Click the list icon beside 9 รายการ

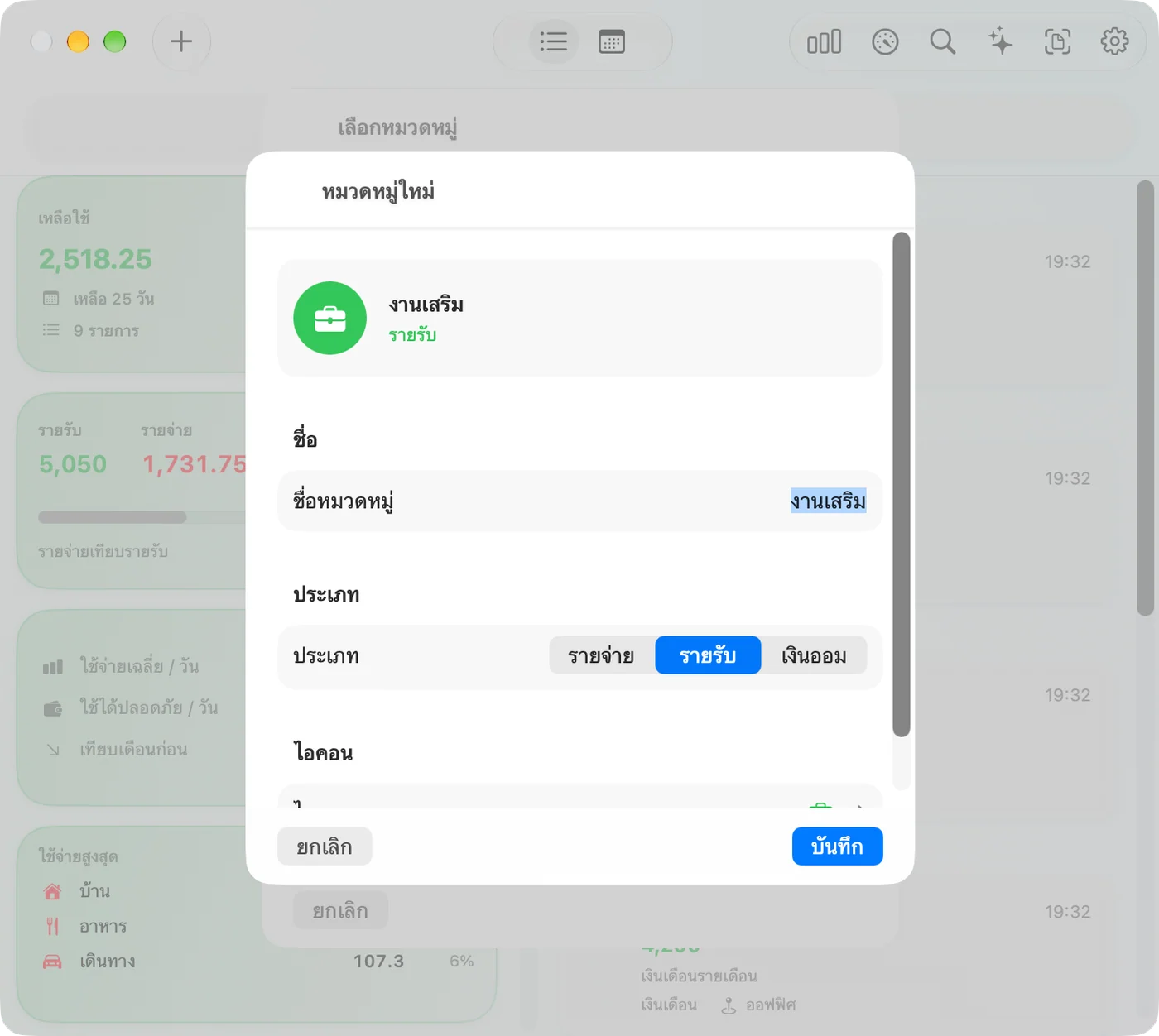(x=51, y=330)
